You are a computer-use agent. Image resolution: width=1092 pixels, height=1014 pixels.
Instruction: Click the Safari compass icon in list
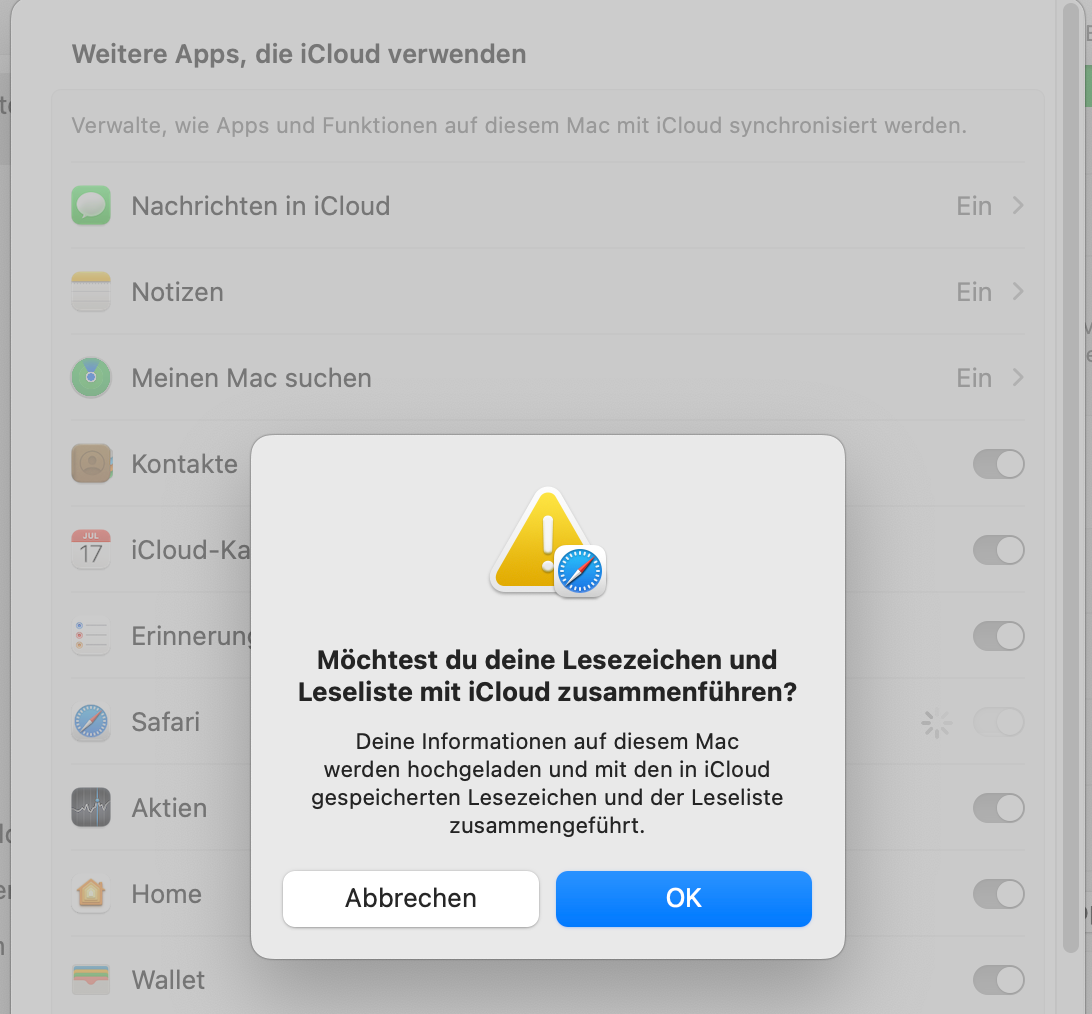91,722
